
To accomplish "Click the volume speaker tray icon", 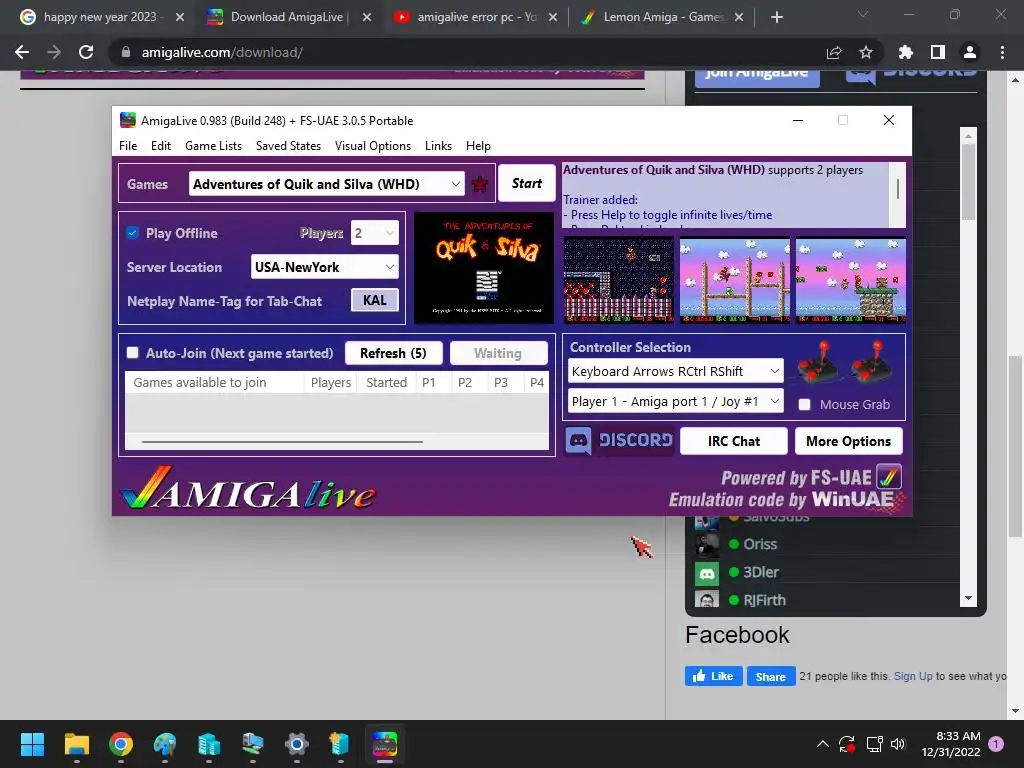I will tap(898, 744).
